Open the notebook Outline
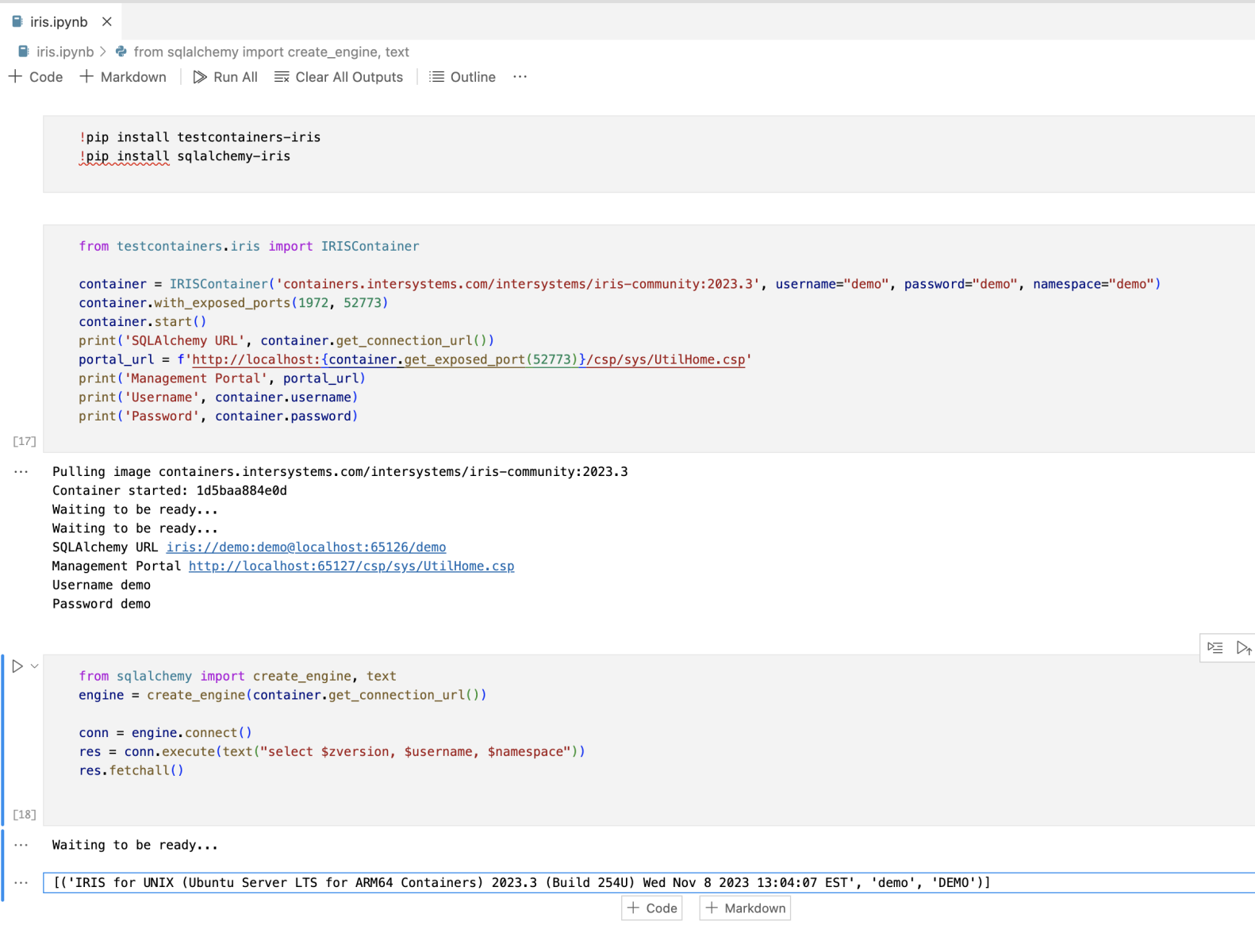The height and width of the screenshot is (952, 1255). (462, 77)
